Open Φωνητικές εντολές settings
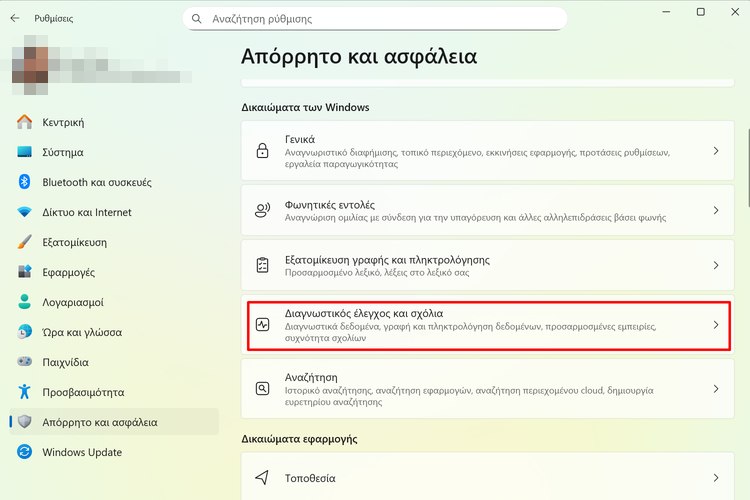 (487, 211)
